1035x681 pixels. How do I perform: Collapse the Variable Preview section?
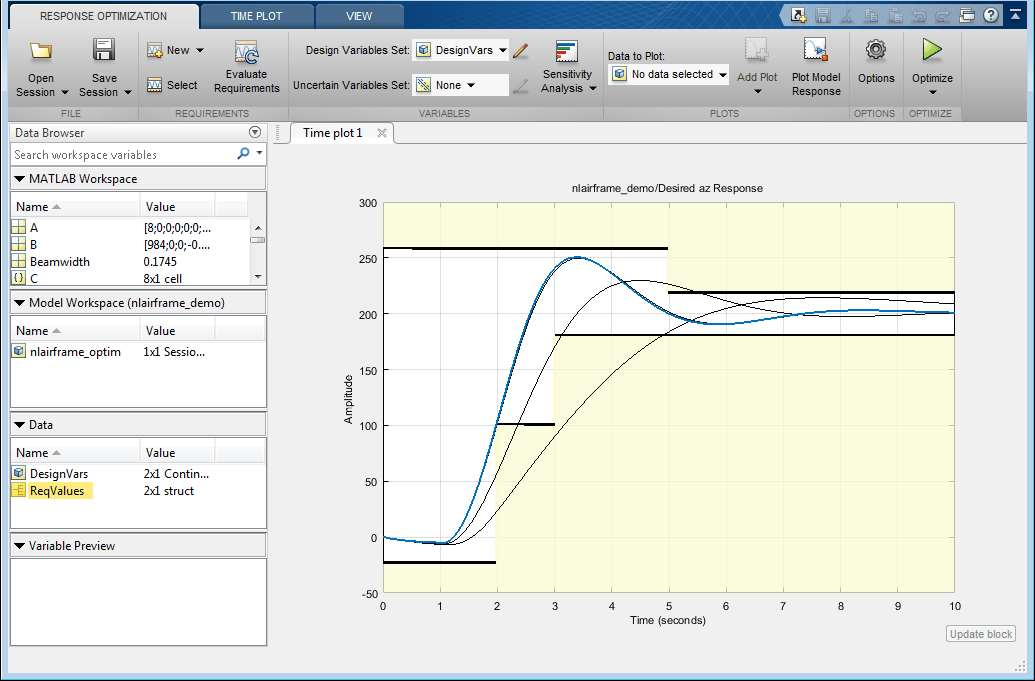(20, 546)
